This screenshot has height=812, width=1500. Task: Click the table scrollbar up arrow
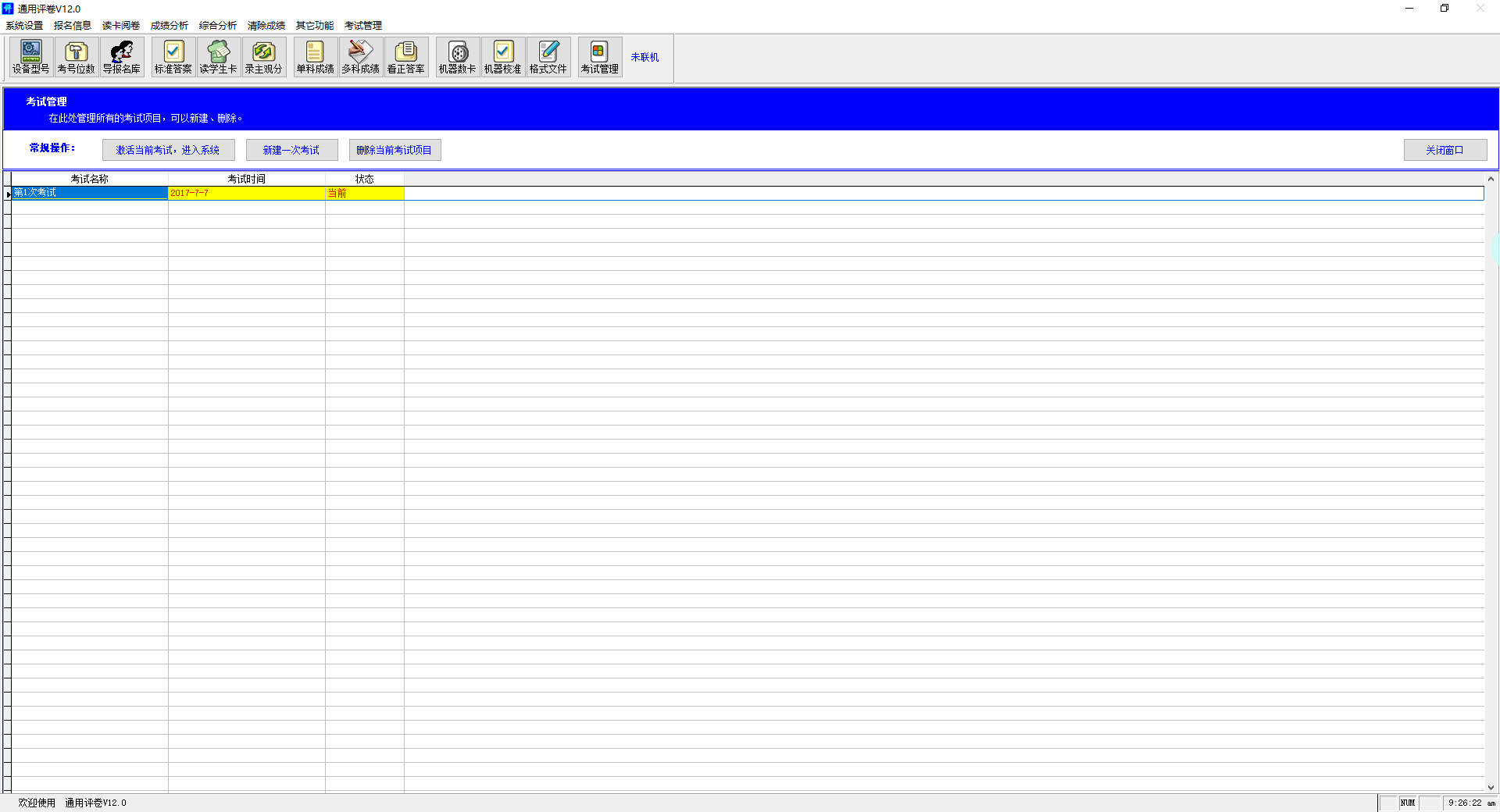[1491, 179]
